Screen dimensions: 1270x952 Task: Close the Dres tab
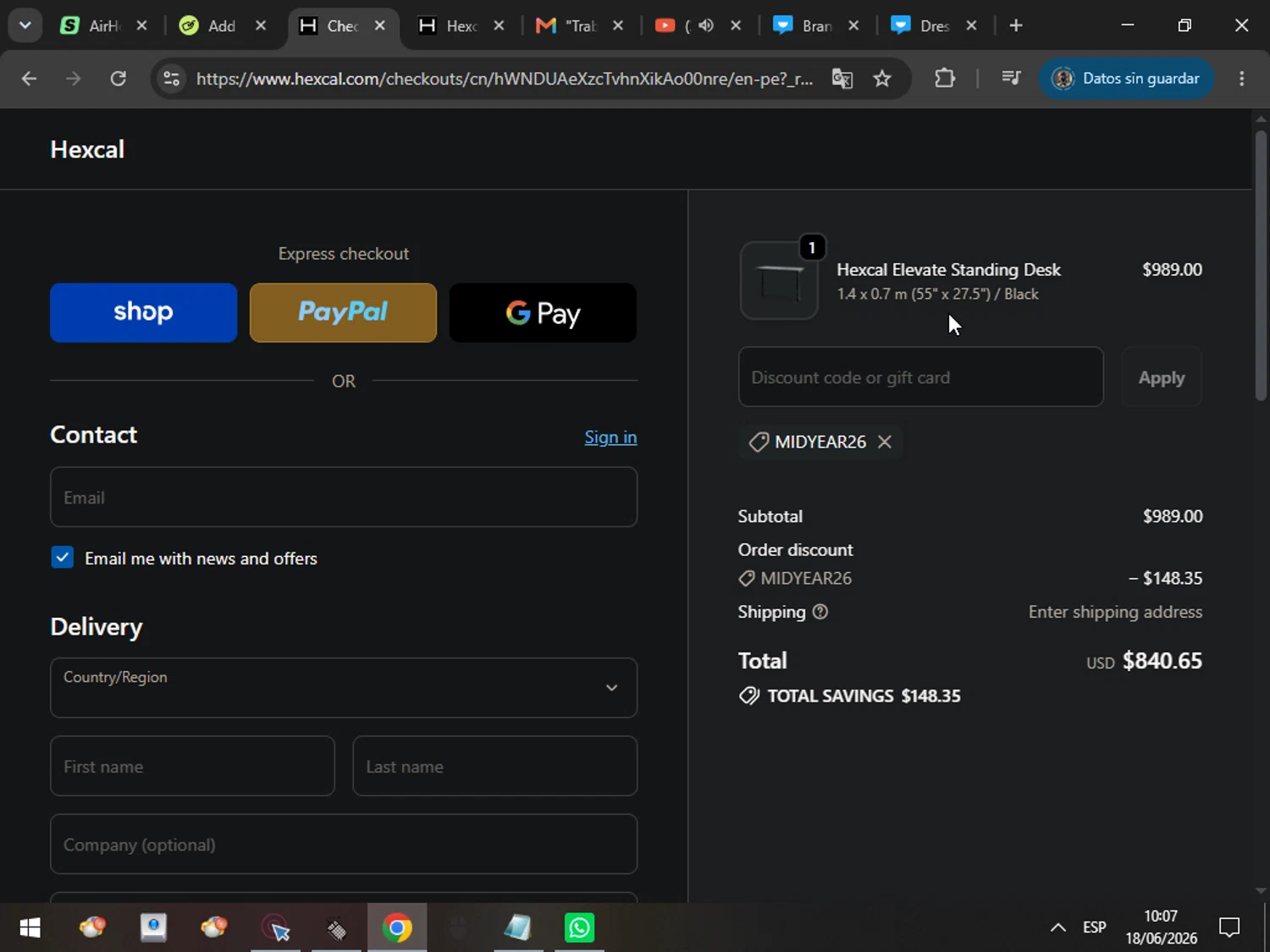[972, 25]
